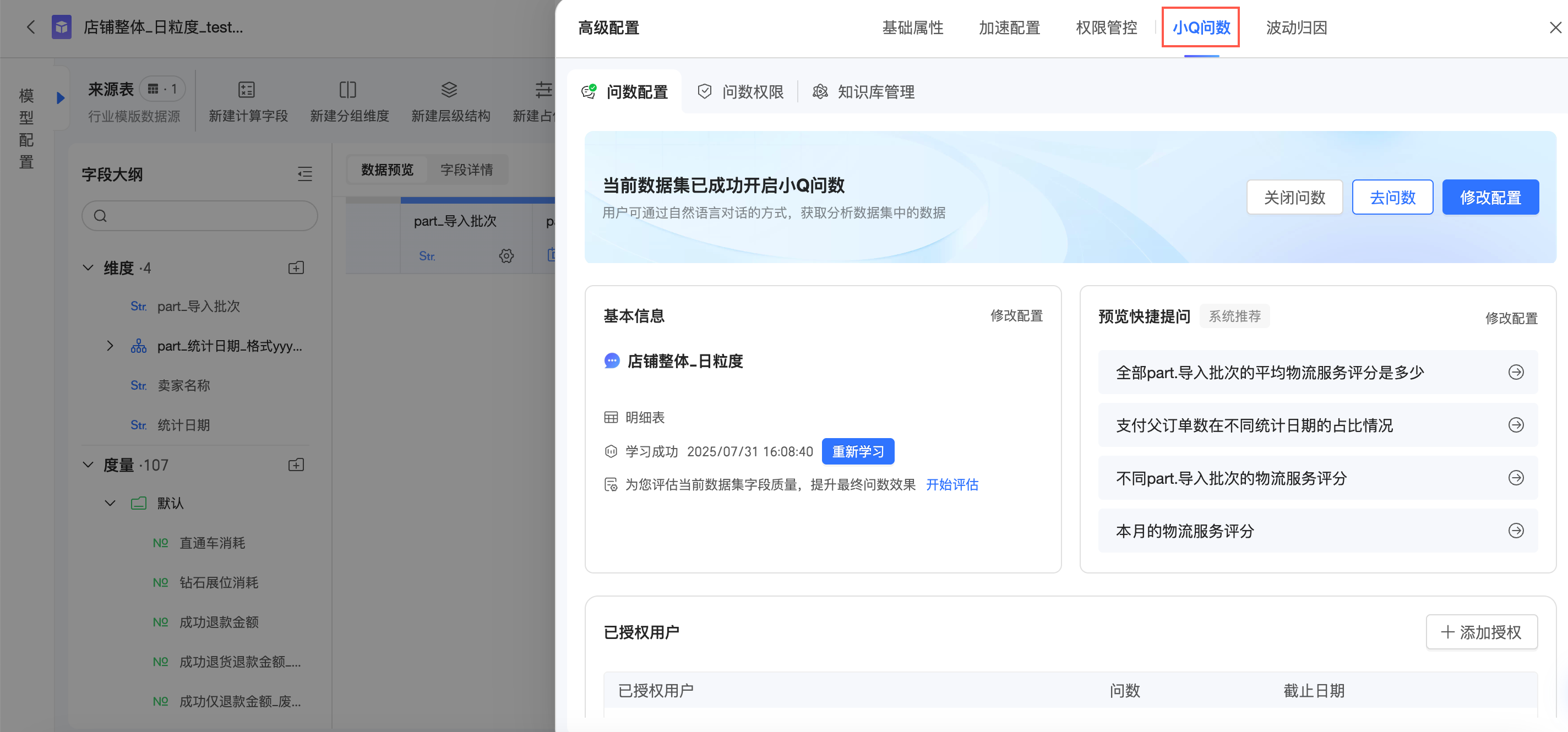Click the 开始评估 link
1568x732 pixels.
pyautogui.click(x=951, y=484)
